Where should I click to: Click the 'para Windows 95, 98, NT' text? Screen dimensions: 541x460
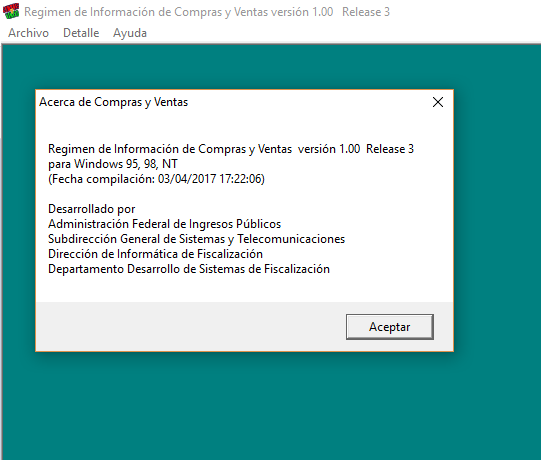coord(113,164)
